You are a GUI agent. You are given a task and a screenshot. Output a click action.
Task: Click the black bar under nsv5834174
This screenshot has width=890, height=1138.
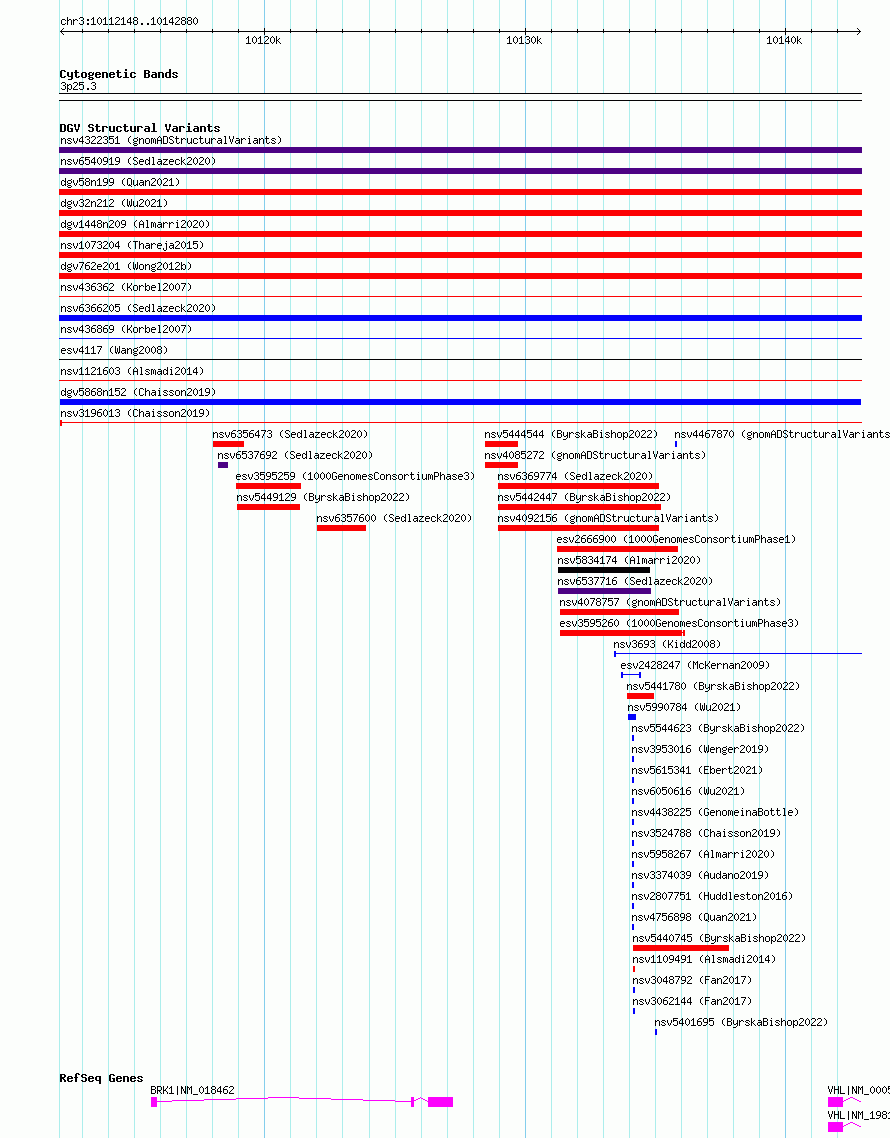603,570
